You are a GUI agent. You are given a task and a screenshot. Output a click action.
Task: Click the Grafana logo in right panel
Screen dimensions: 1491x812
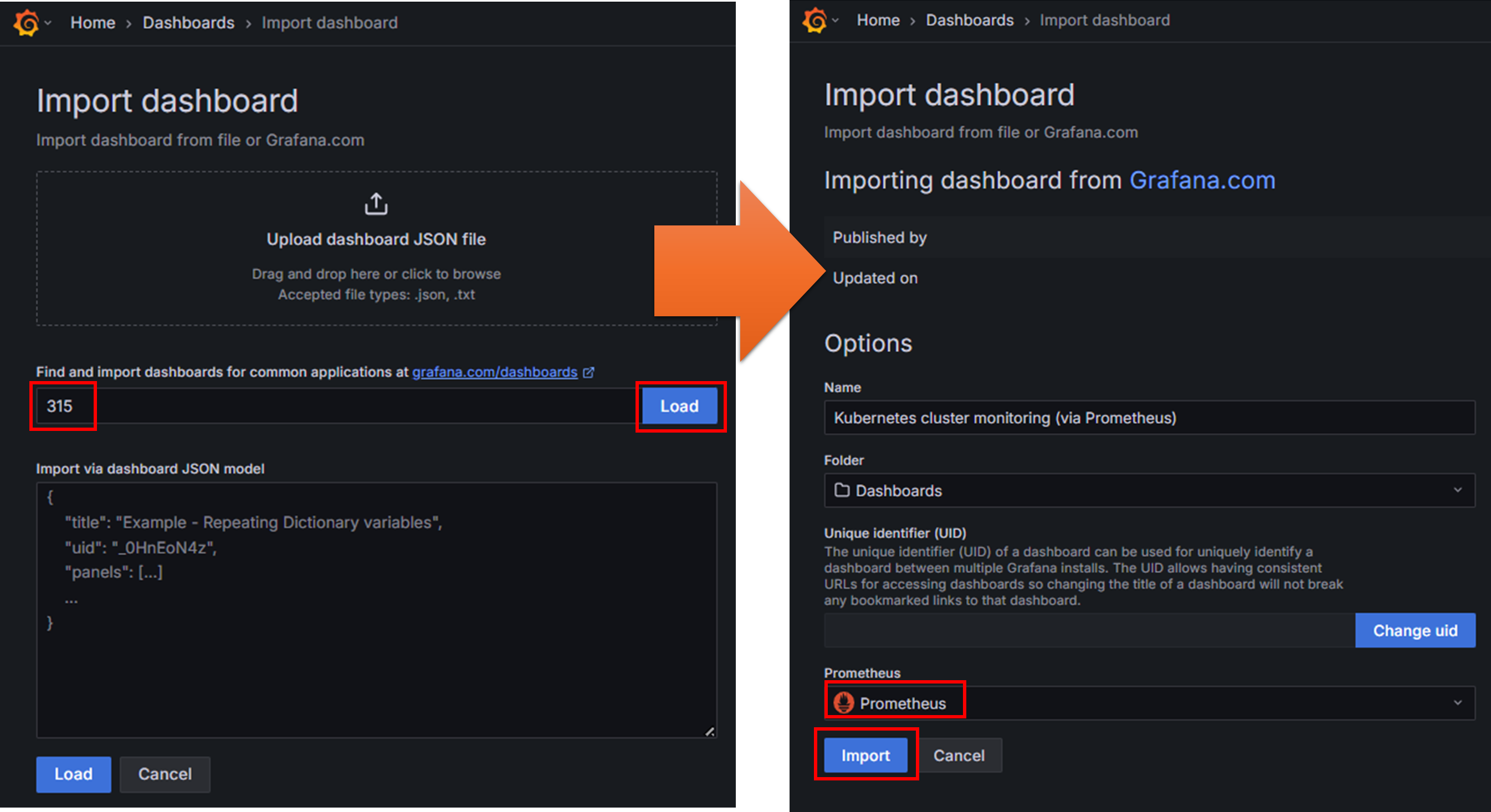coord(814,21)
